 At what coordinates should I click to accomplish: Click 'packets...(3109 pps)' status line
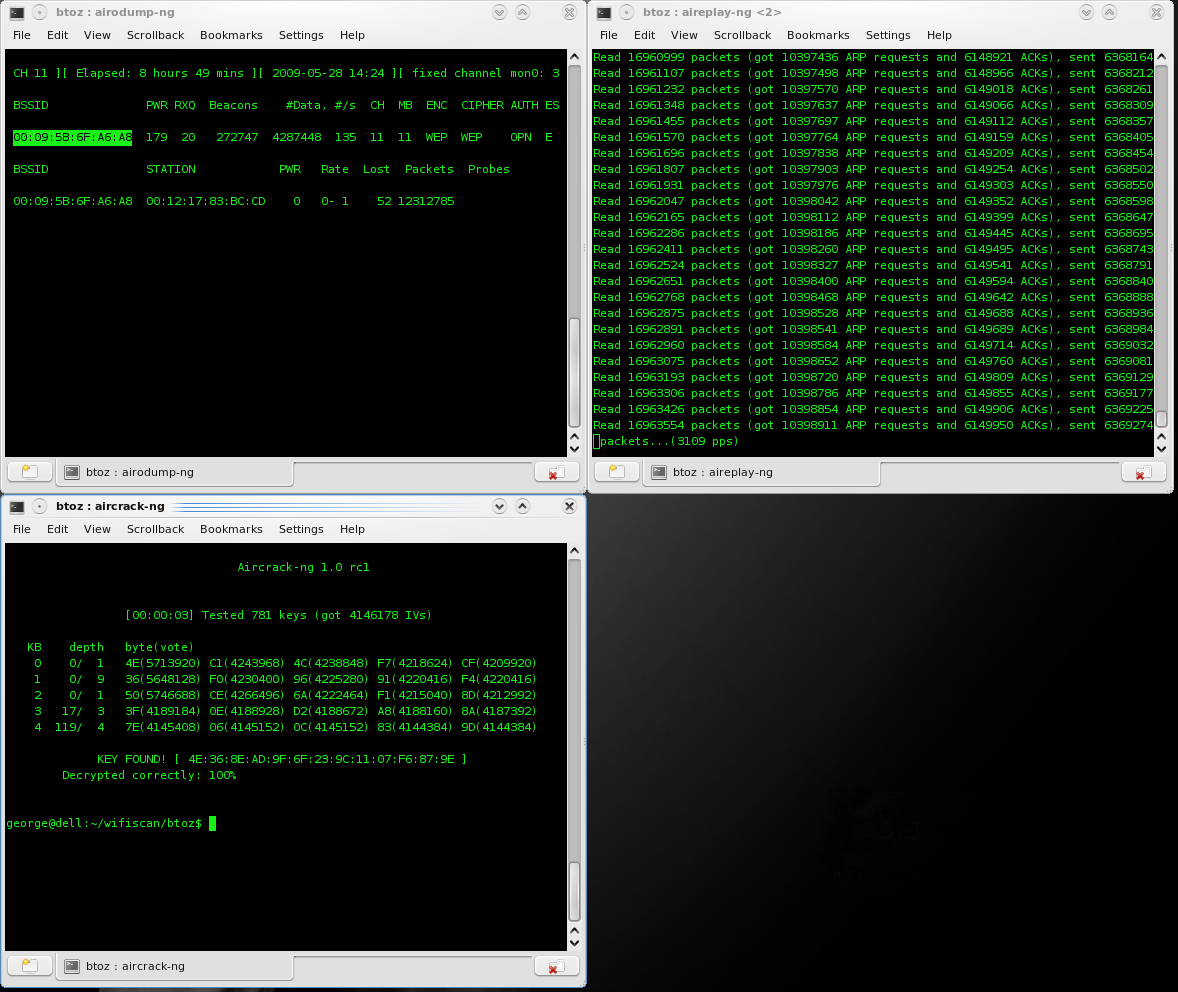[669, 441]
